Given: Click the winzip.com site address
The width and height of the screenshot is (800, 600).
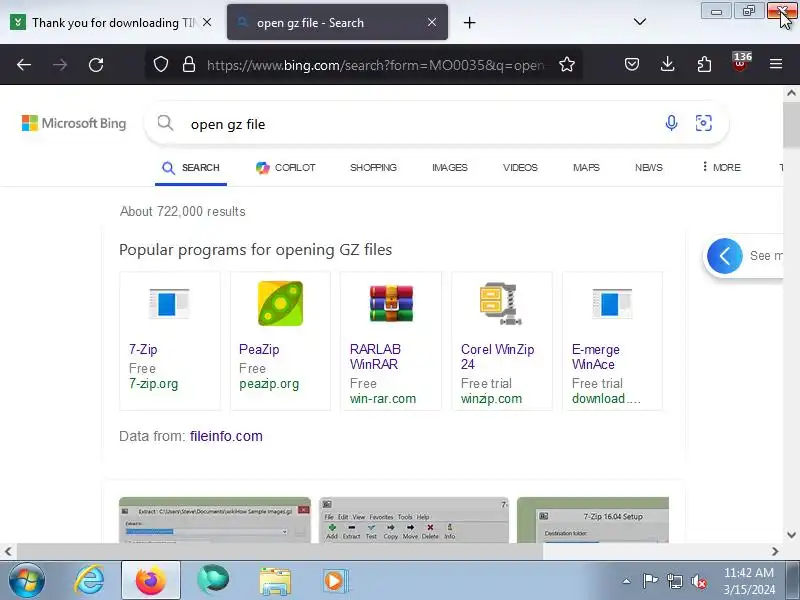Looking at the screenshot, I should [x=491, y=398].
